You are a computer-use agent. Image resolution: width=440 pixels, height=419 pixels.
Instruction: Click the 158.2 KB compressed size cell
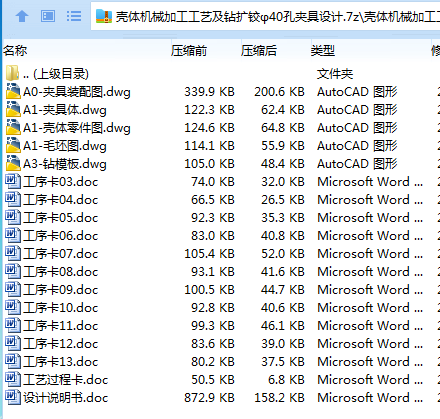click(279, 398)
